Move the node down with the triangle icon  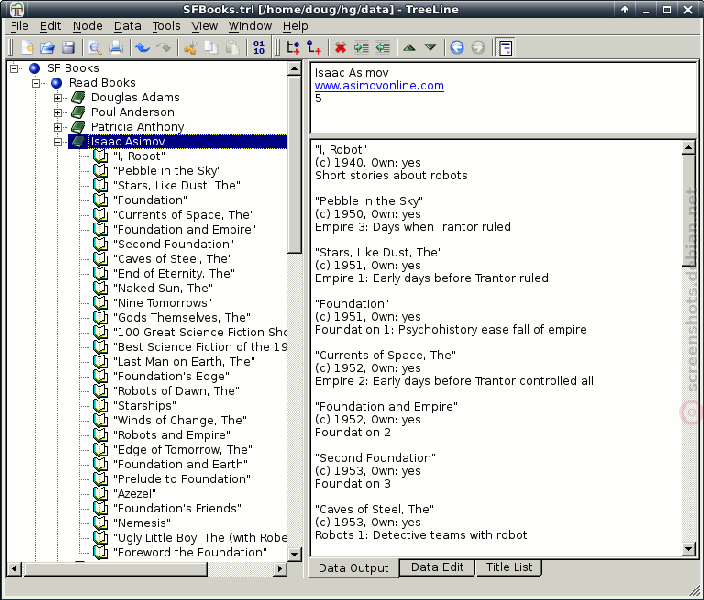431,48
